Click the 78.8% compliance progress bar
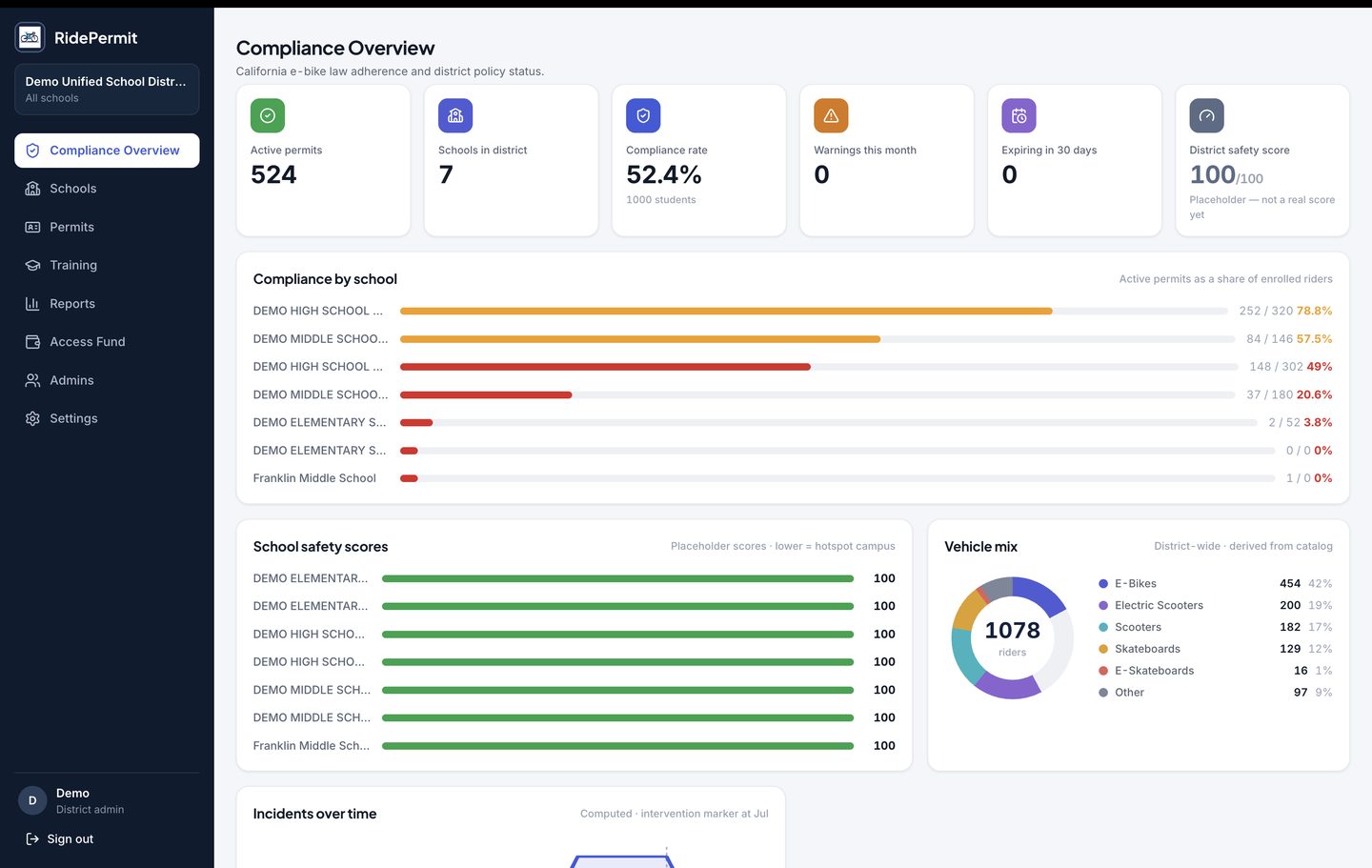 814,311
